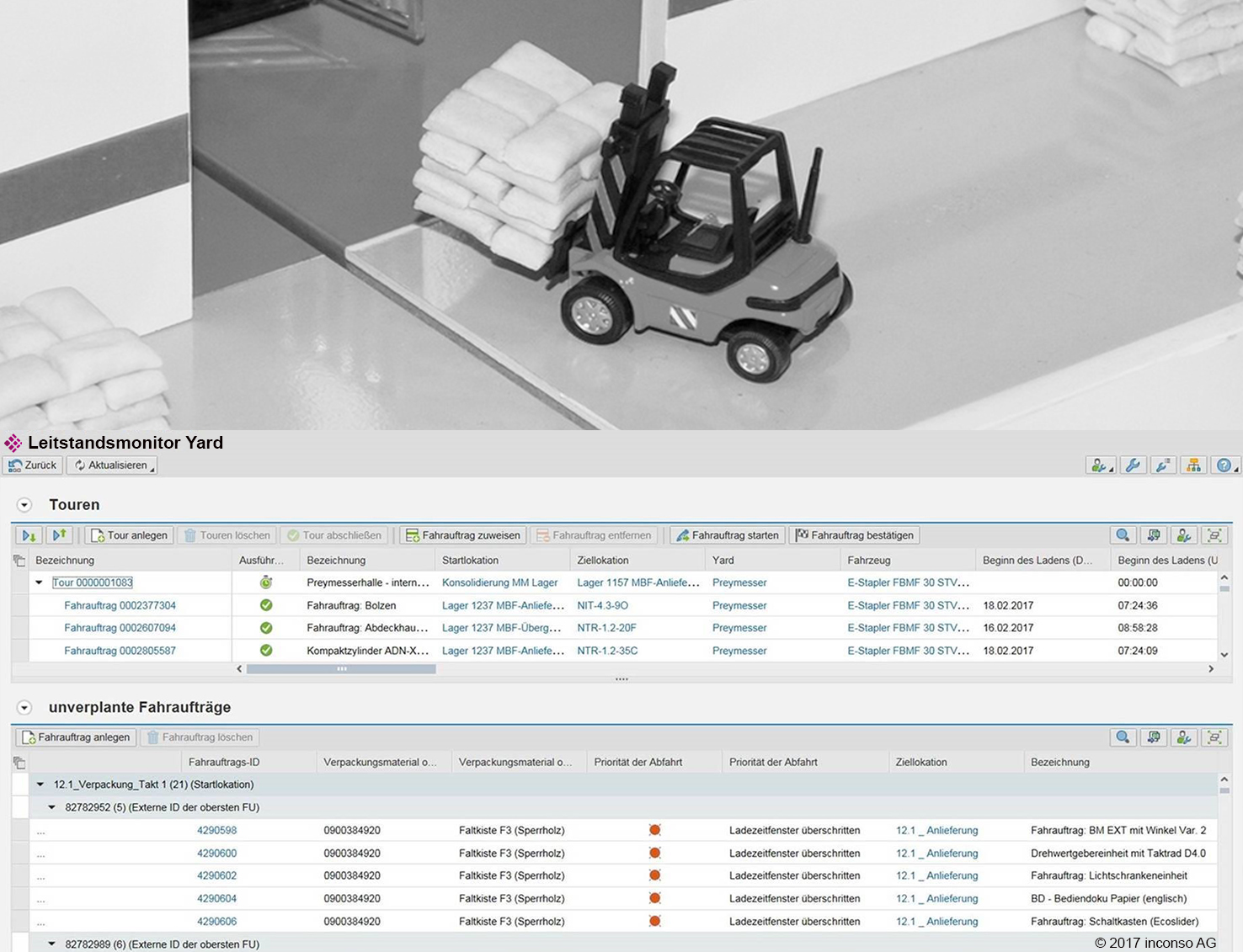Open the hierarchy icon in top toolbar

[x=1193, y=465]
